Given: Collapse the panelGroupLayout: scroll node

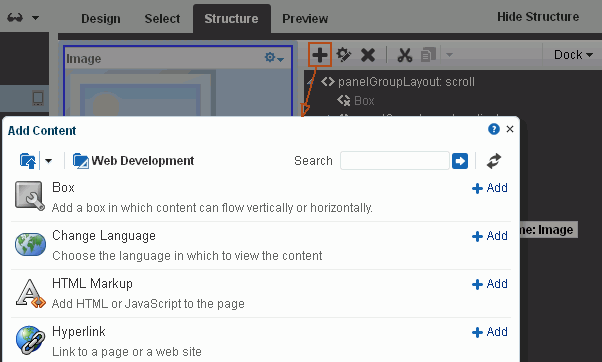Looking at the screenshot, I should pos(310,82).
